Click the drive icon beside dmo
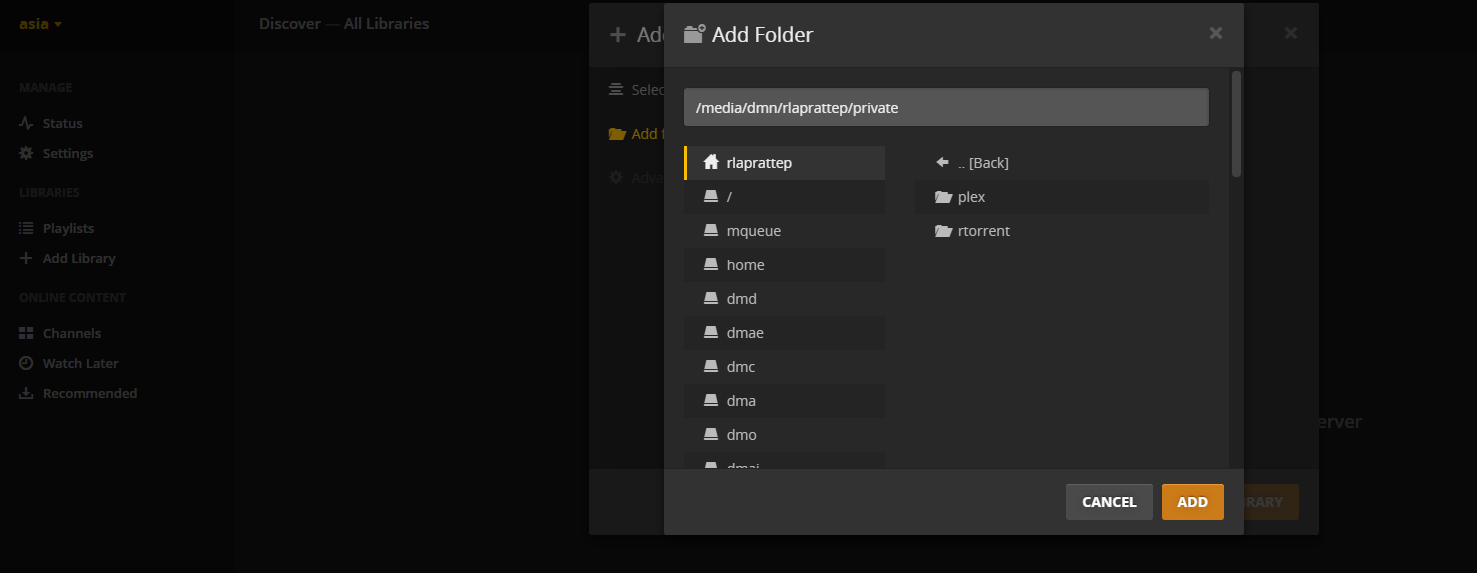 tap(711, 434)
